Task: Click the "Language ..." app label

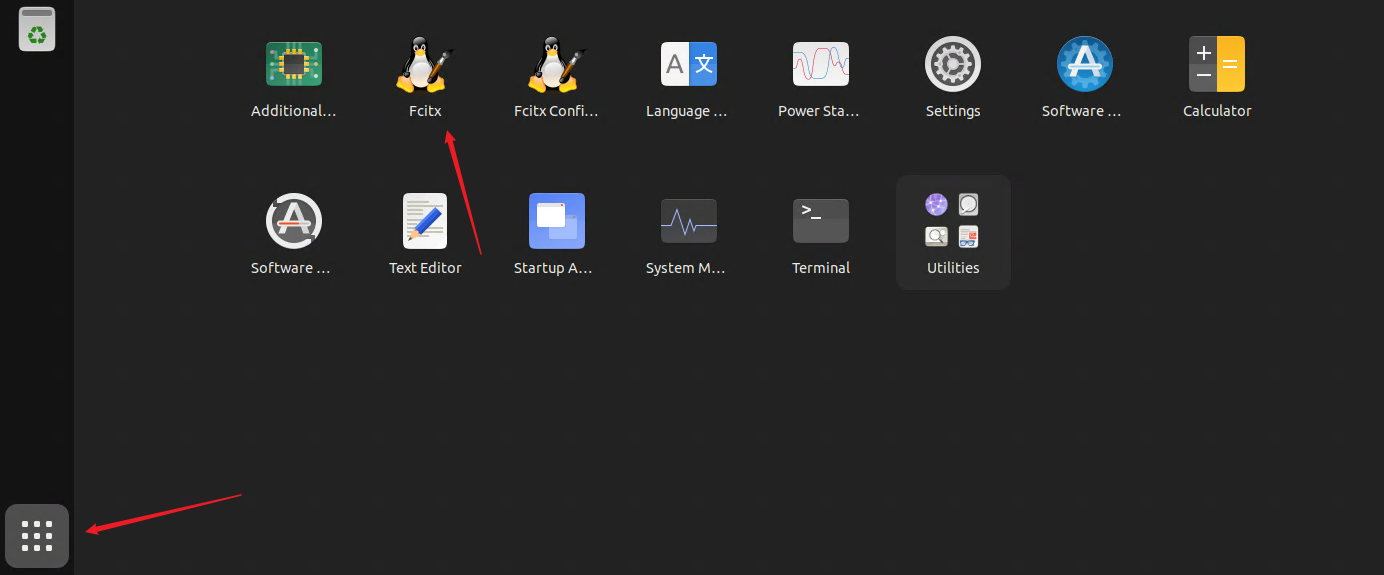Action: [687, 111]
